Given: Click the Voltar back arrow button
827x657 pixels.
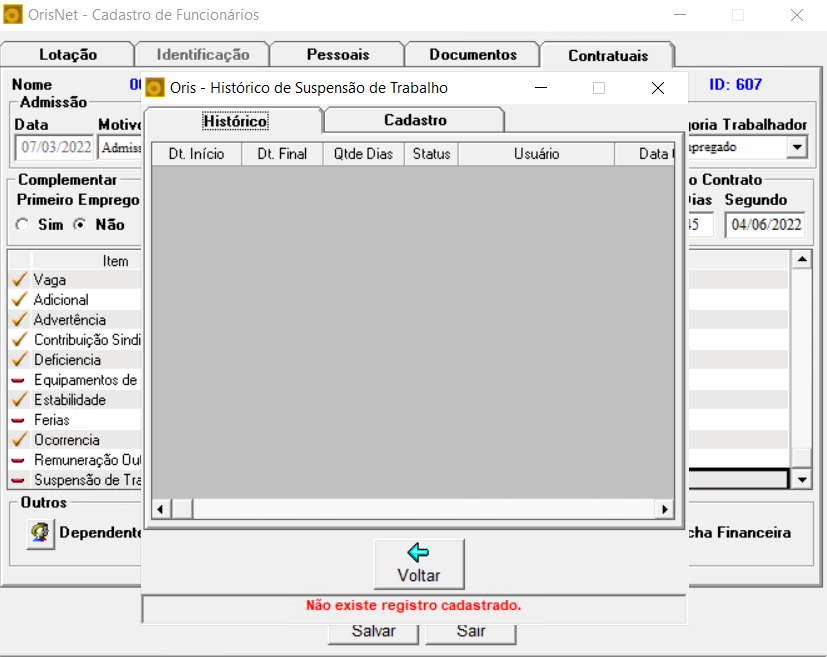Looking at the screenshot, I should pyautogui.click(x=418, y=564).
